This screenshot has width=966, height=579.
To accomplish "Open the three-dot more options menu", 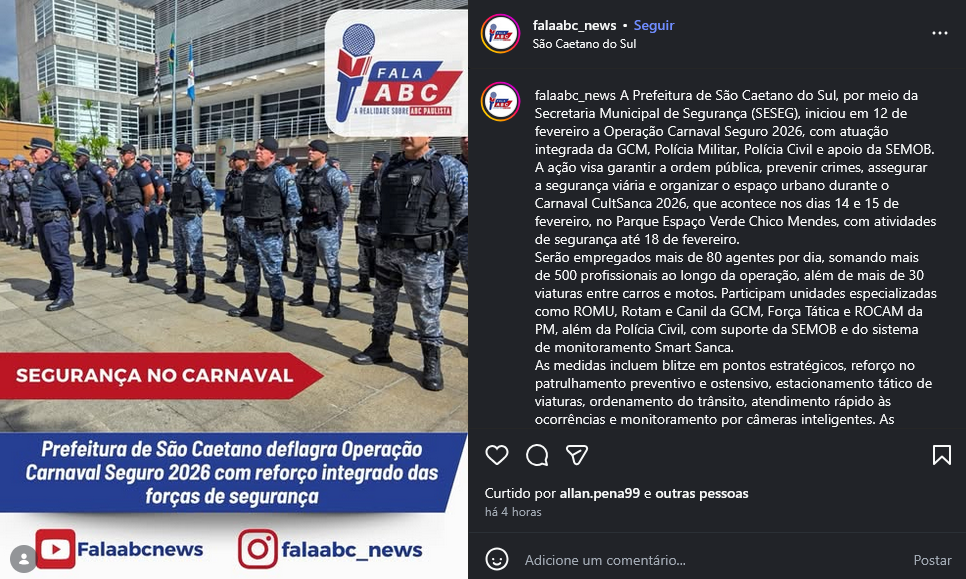I will (x=940, y=33).
